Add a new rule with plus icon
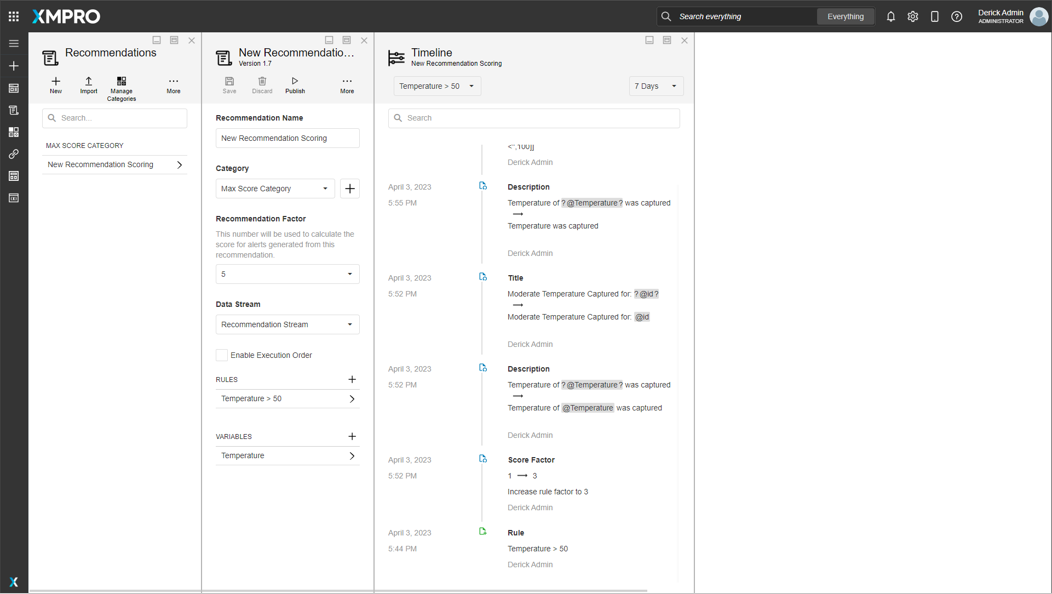Viewport: 1052px width, 594px height. coord(352,380)
